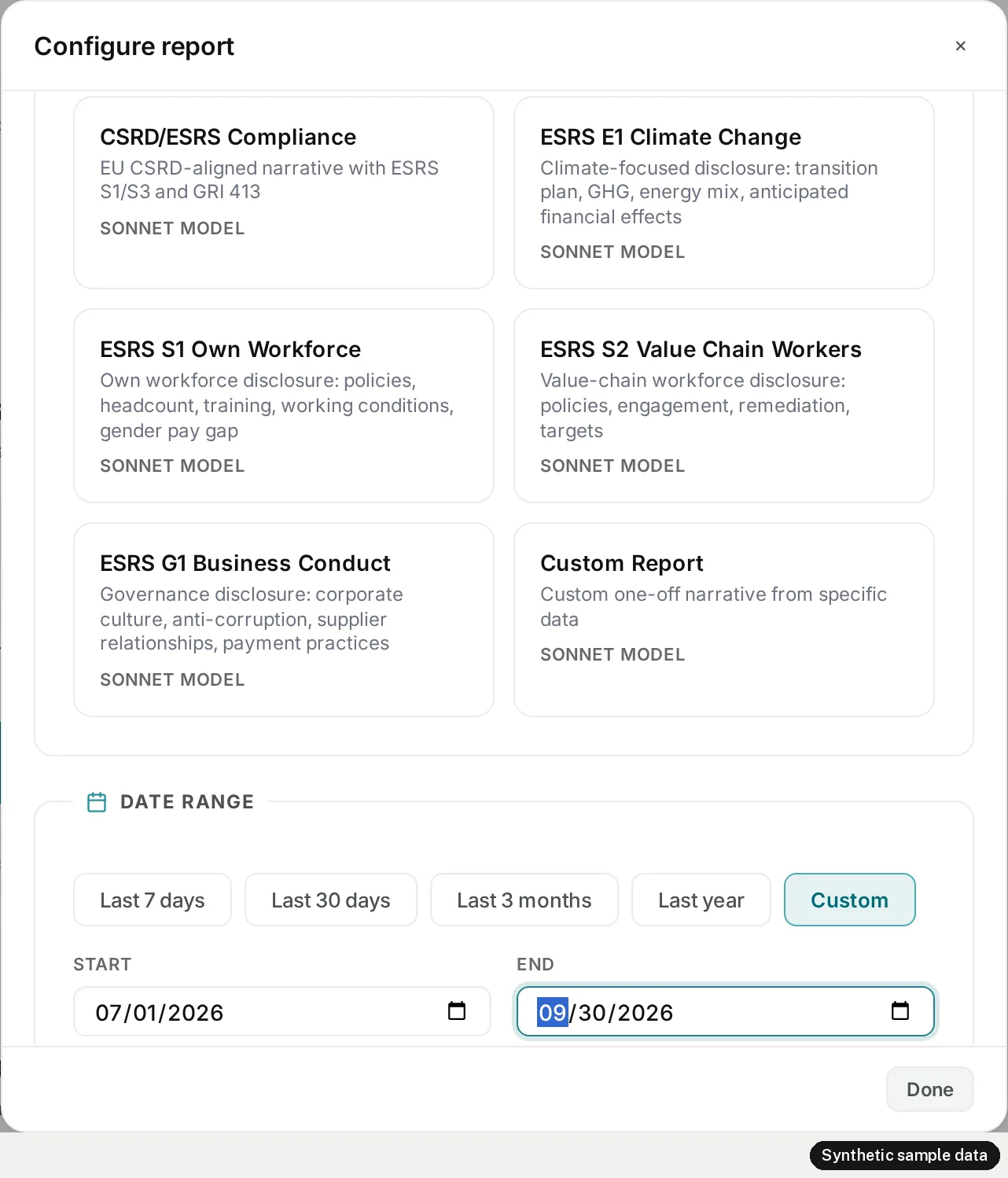Set date range to Last year
The image size is (1008, 1178).
701,900
